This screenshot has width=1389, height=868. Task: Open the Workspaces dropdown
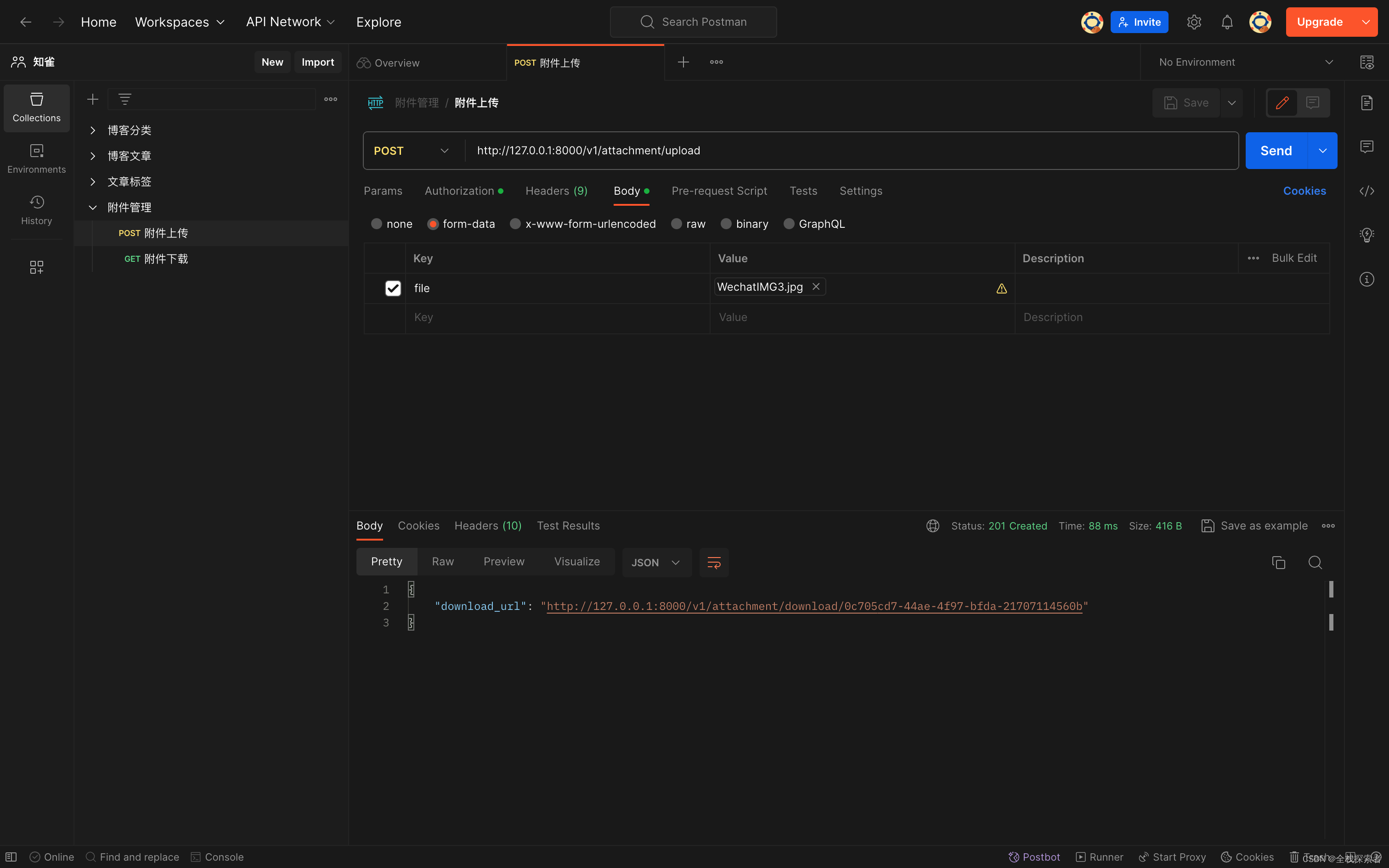click(x=180, y=22)
